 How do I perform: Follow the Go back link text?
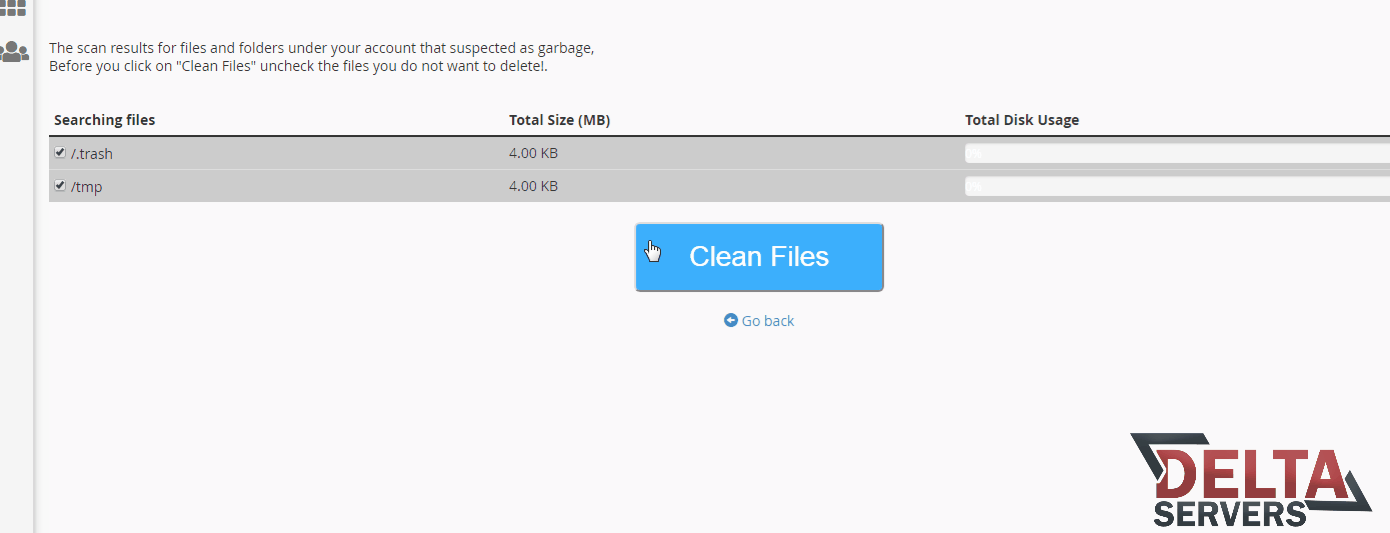[x=768, y=321]
